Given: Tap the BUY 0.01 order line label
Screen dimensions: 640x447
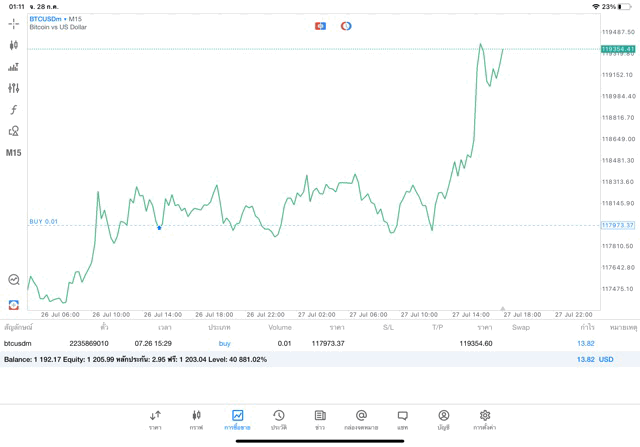Looking at the screenshot, I should pos(44,221).
